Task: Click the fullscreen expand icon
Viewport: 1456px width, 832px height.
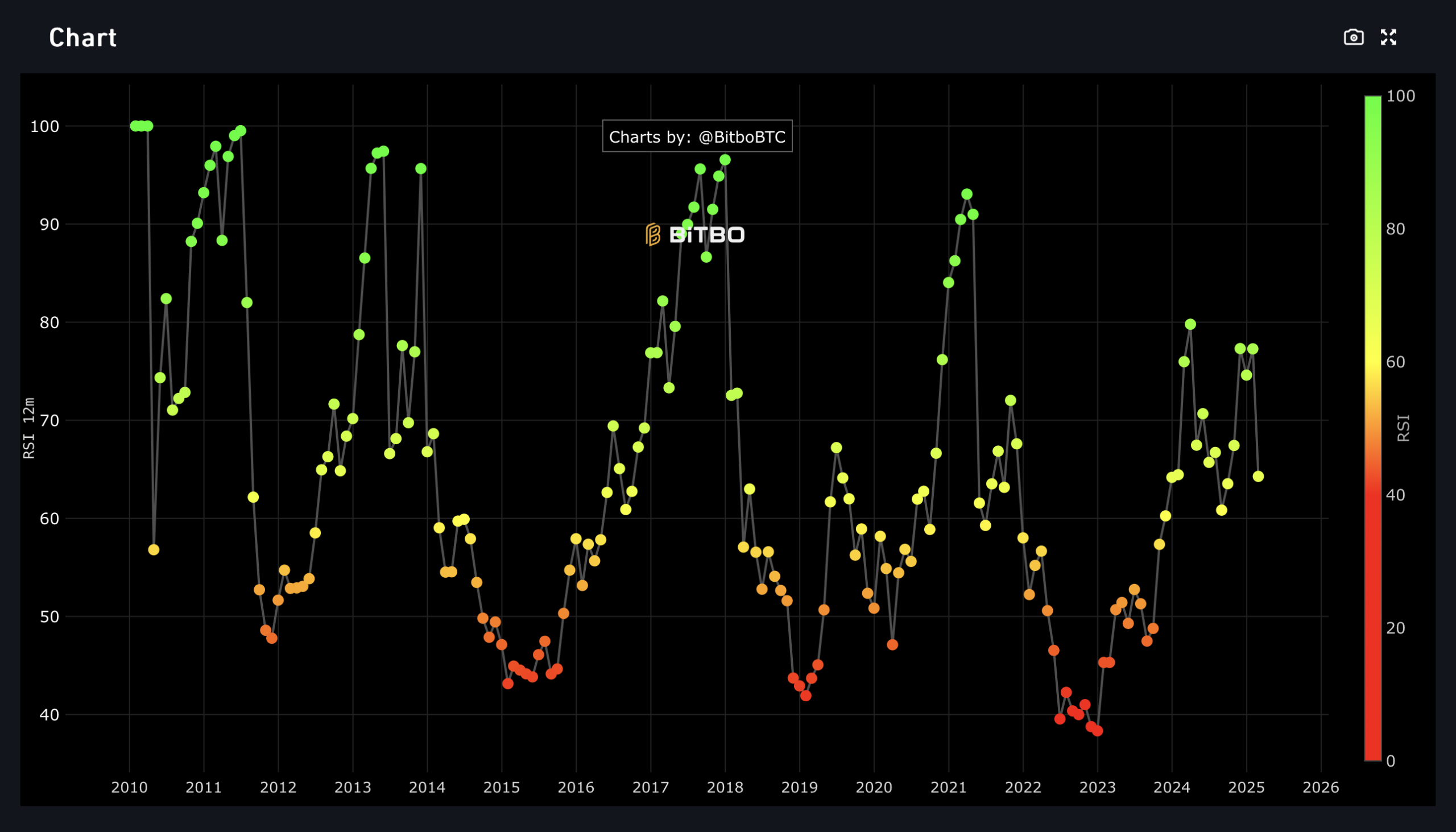Action: click(1388, 37)
